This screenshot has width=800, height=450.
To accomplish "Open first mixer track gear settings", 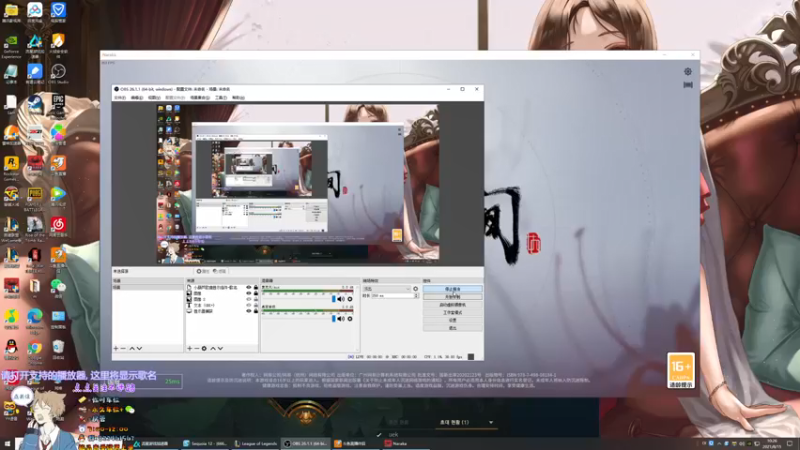I will coord(349,299).
